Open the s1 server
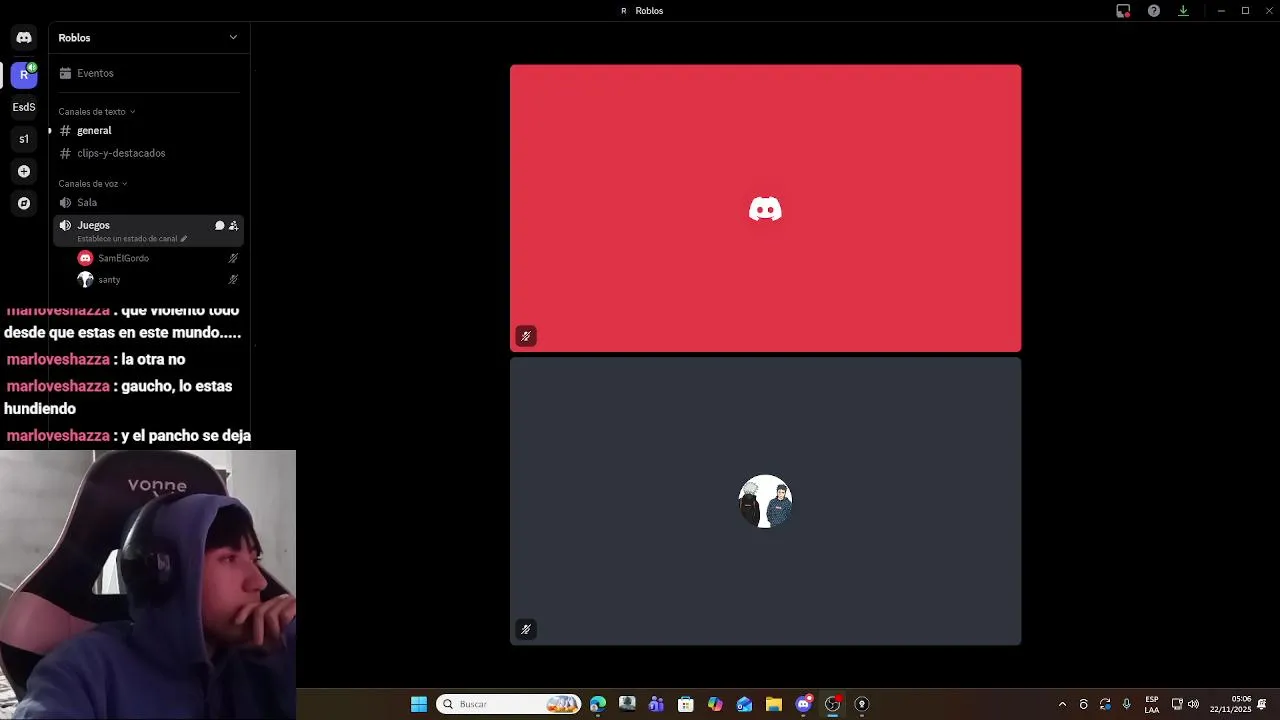Image resolution: width=1280 pixels, height=720 pixels. tap(24, 139)
